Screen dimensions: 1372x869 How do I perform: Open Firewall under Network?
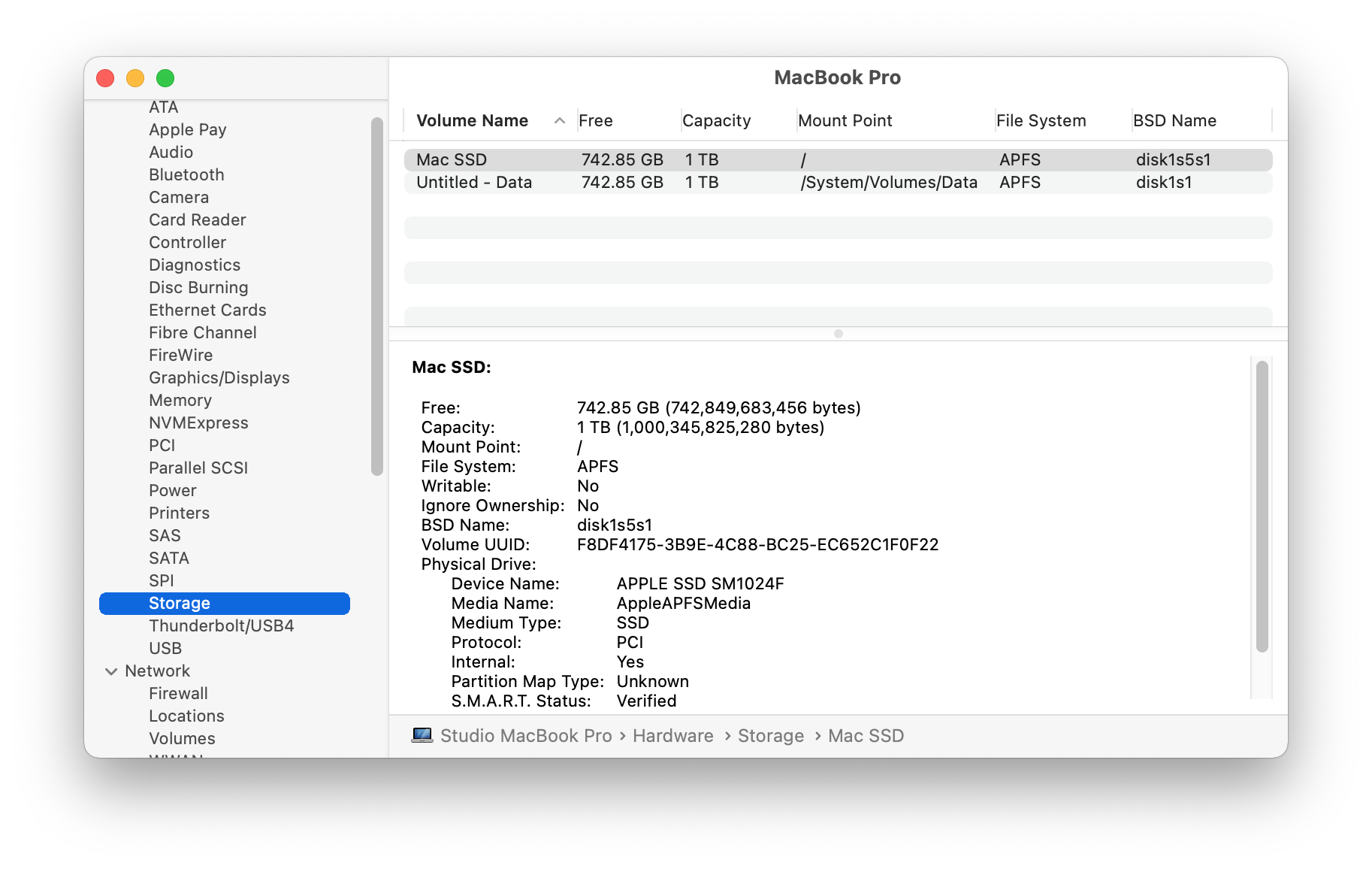(179, 693)
